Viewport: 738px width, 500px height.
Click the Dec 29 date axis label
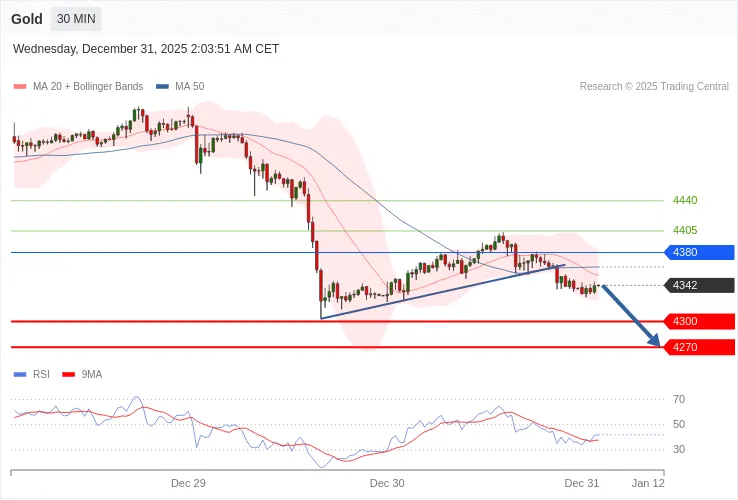coord(188,483)
